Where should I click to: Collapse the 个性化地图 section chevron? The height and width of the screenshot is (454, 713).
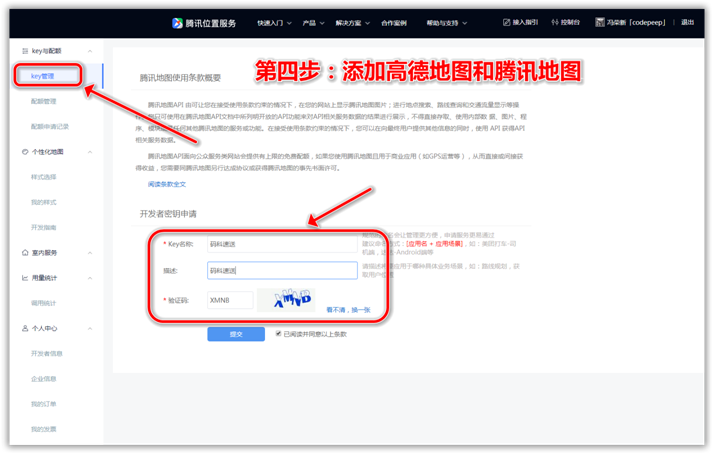(90, 152)
